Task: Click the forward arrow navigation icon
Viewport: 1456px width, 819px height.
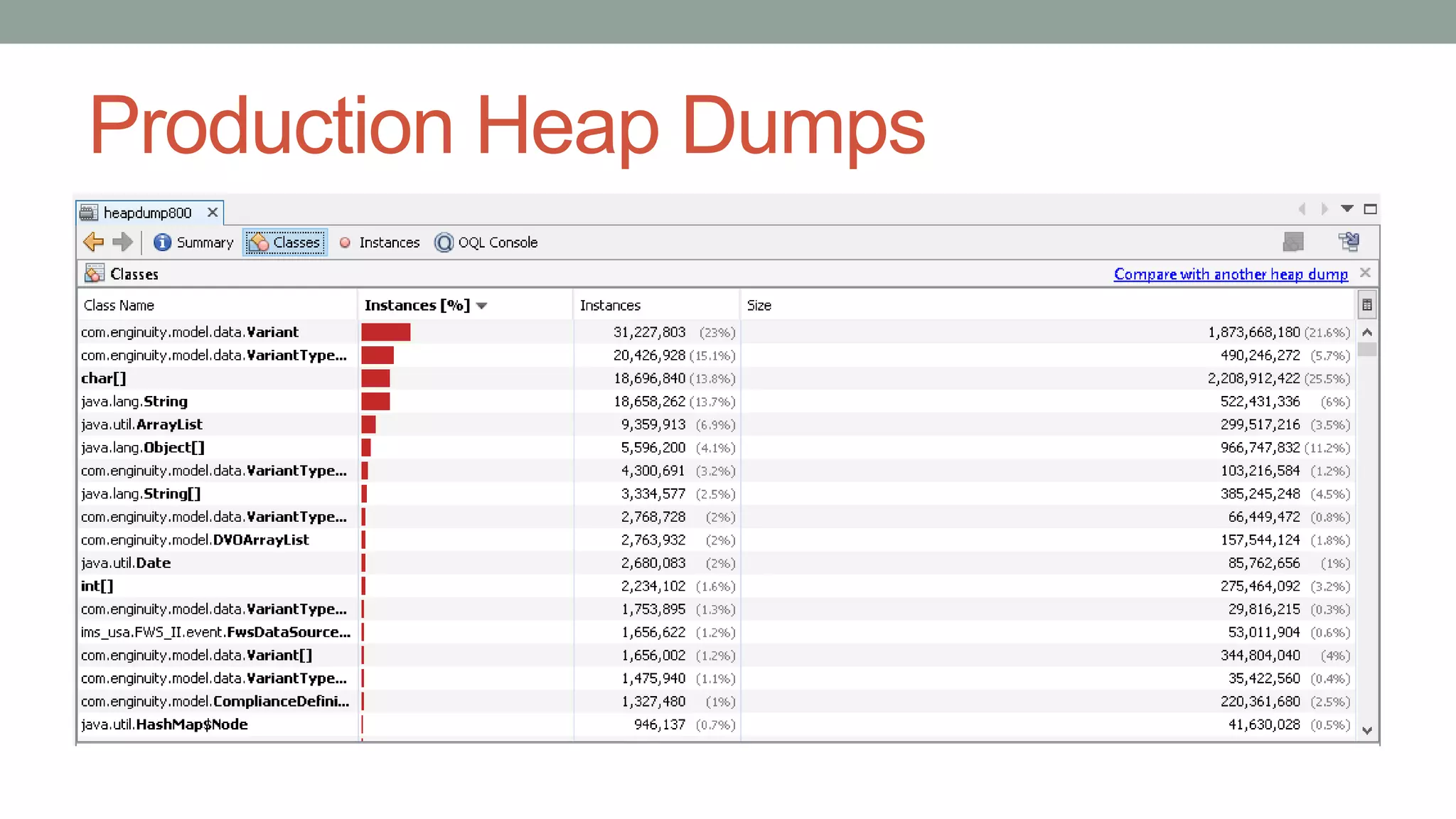Action: point(123,242)
